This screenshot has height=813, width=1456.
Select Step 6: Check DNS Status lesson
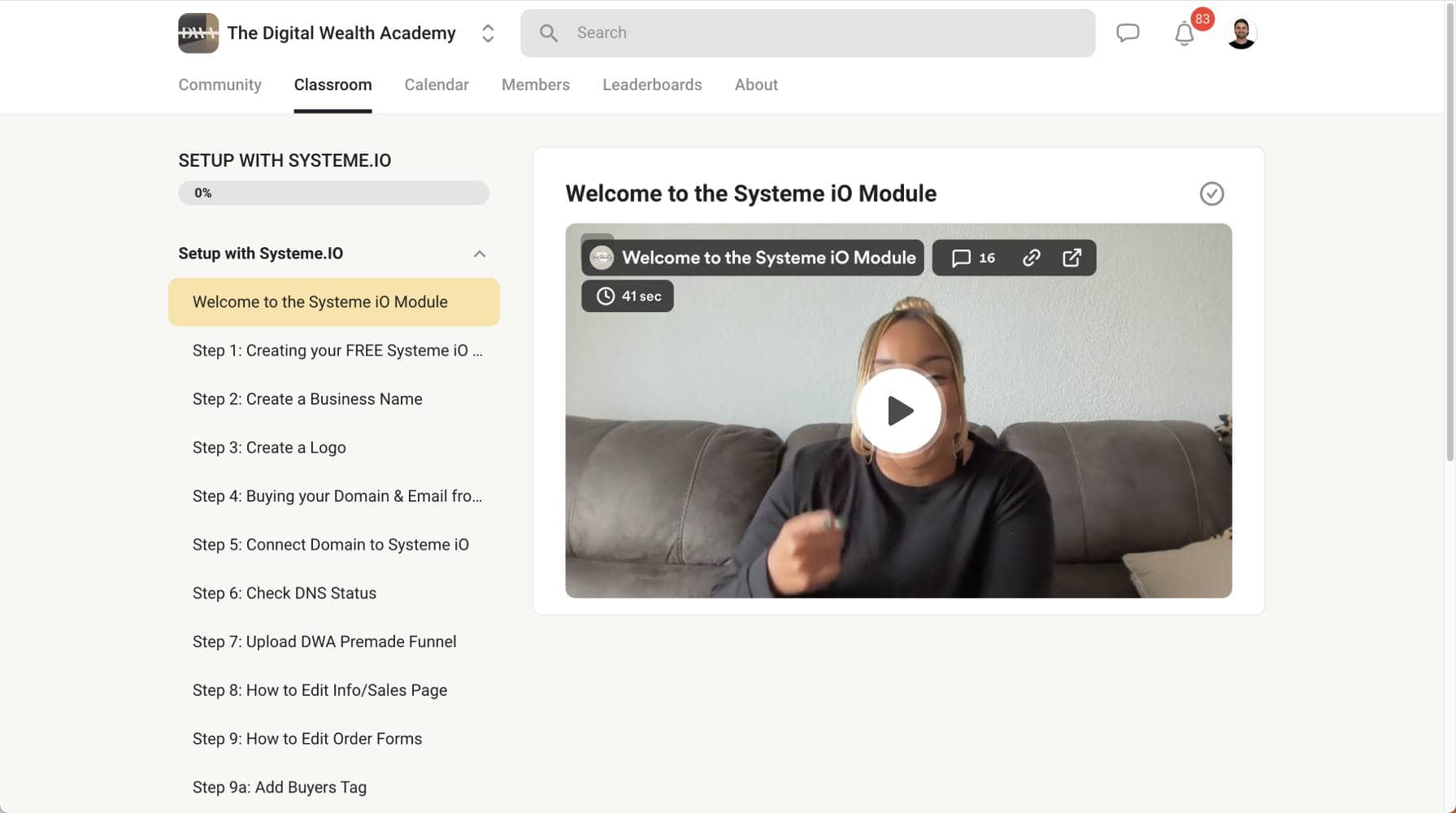click(x=284, y=593)
